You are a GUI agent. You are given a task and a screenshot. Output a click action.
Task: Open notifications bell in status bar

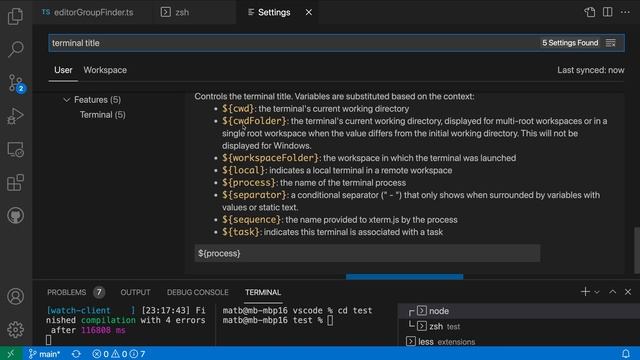click(x=626, y=353)
